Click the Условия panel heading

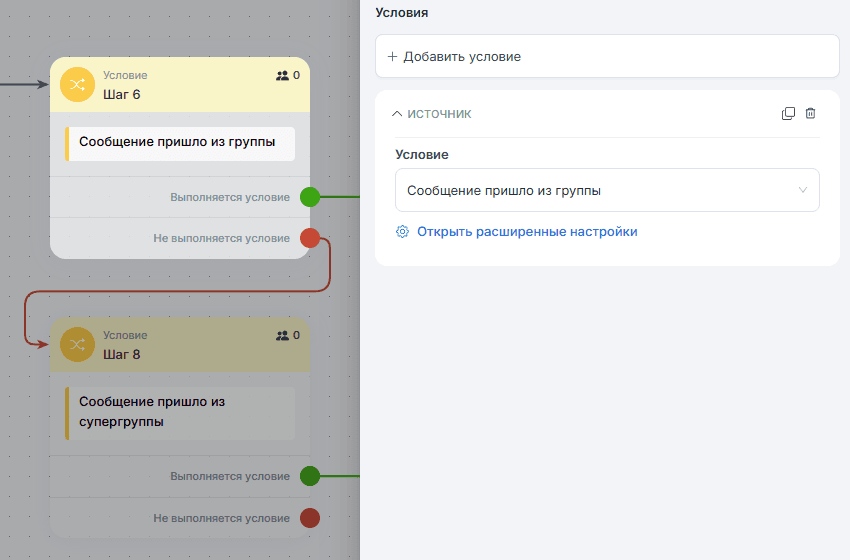pyautogui.click(x=402, y=12)
